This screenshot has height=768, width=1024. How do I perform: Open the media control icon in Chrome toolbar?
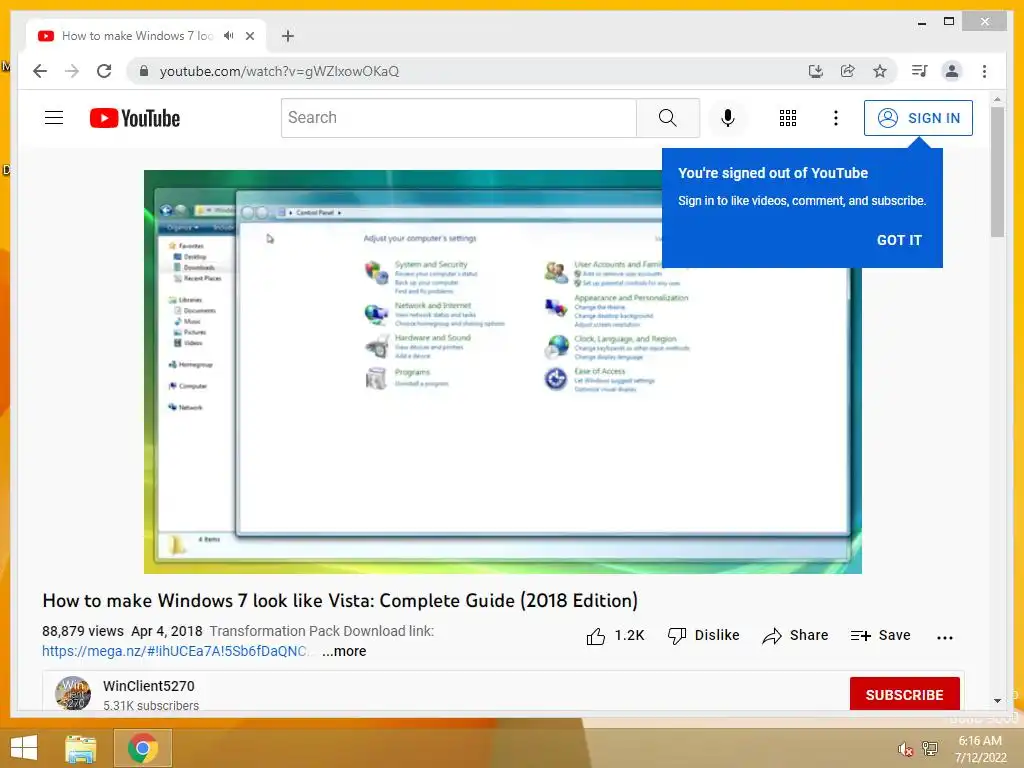[920, 71]
